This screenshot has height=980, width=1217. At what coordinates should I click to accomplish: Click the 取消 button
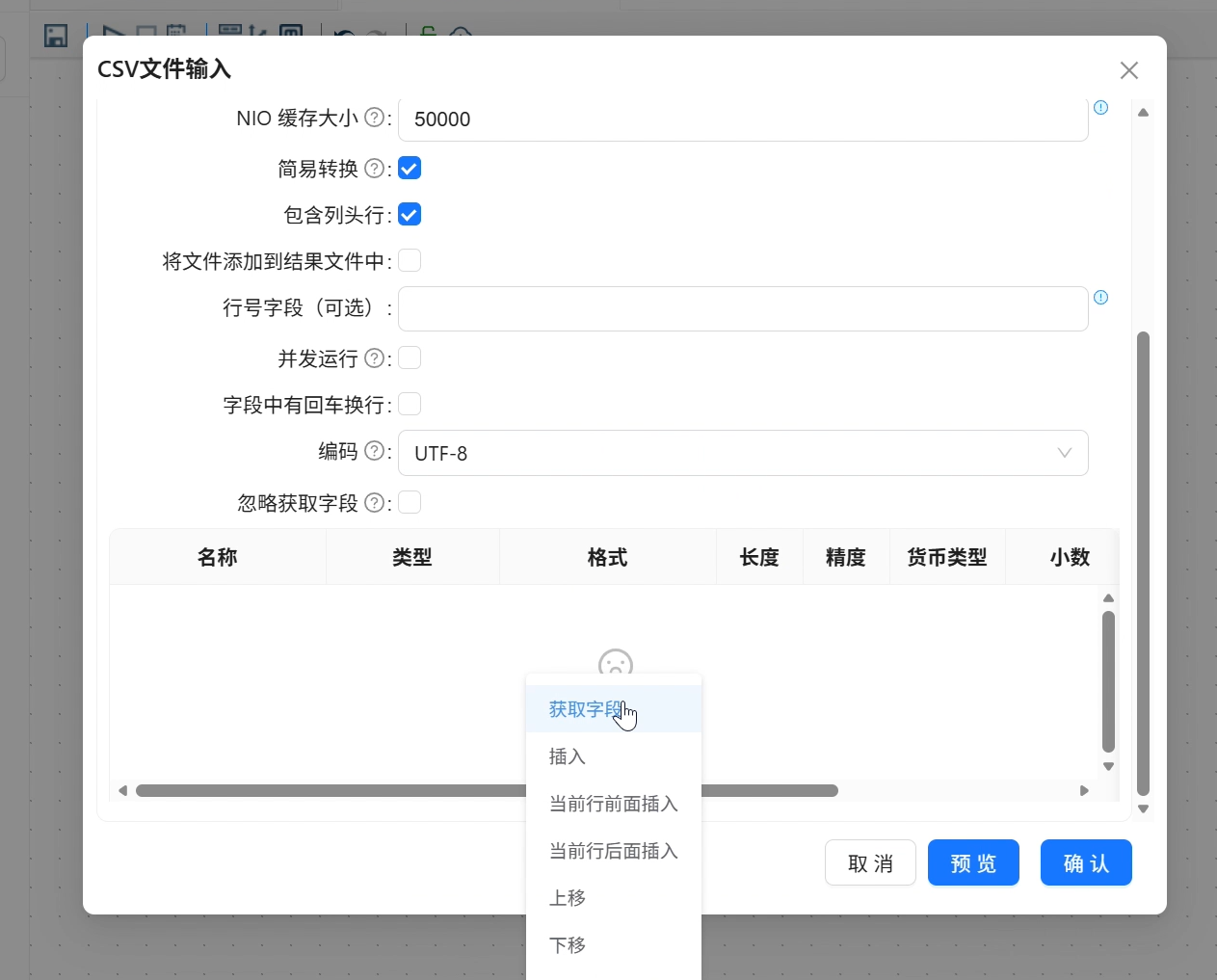870,862
